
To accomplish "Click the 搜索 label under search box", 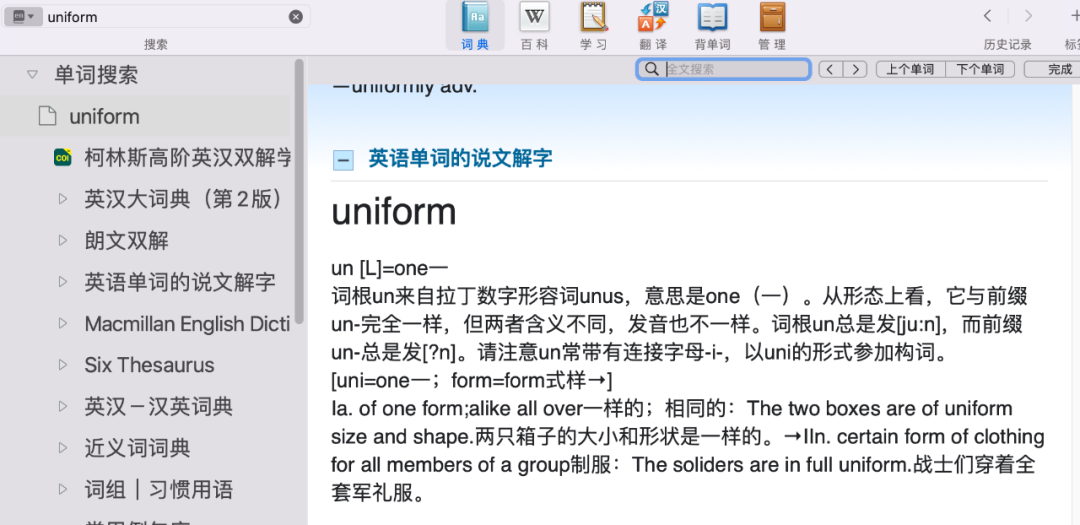I will coord(156,45).
